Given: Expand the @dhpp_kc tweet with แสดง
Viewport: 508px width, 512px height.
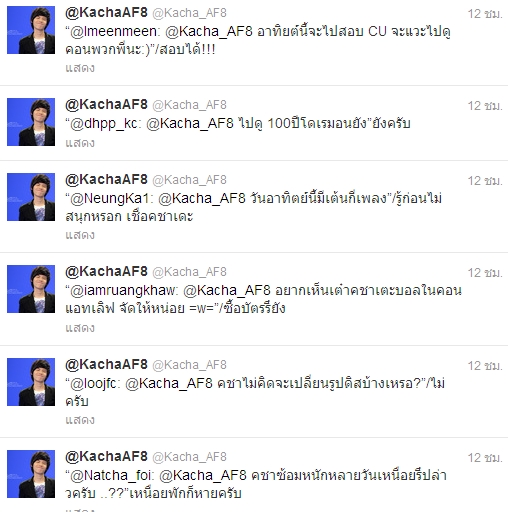Looking at the screenshot, I should pos(80,143).
